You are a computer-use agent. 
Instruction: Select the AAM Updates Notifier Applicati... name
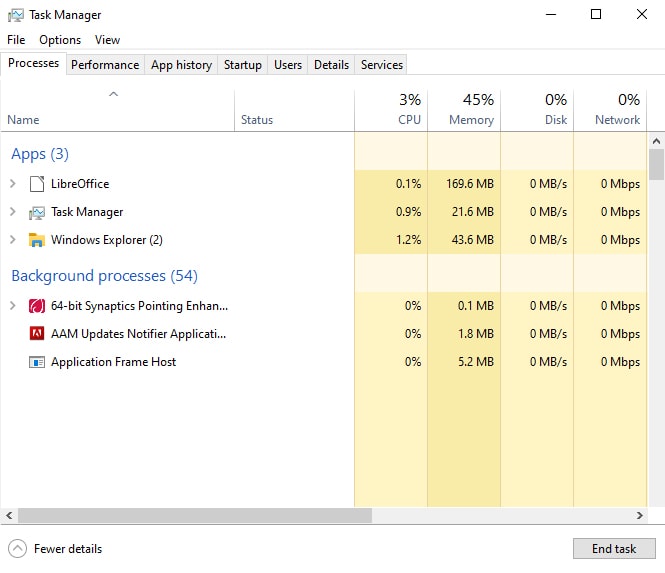pyautogui.click(x=139, y=334)
